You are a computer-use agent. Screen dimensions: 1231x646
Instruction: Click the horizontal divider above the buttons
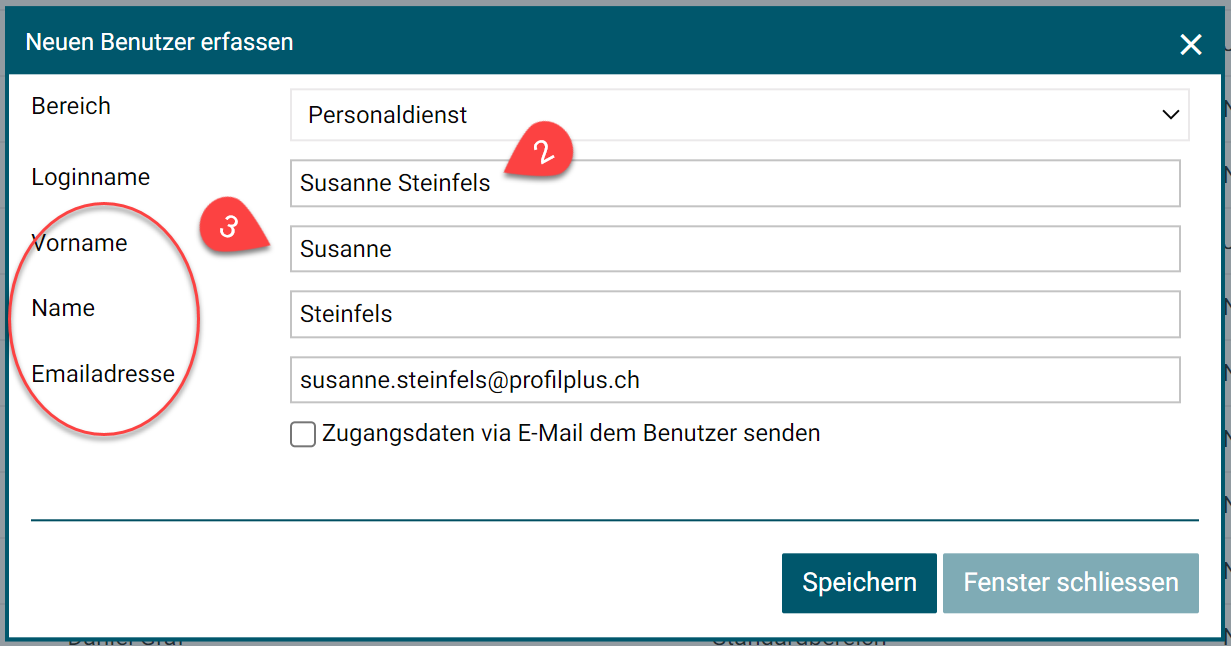click(x=614, y=520)
